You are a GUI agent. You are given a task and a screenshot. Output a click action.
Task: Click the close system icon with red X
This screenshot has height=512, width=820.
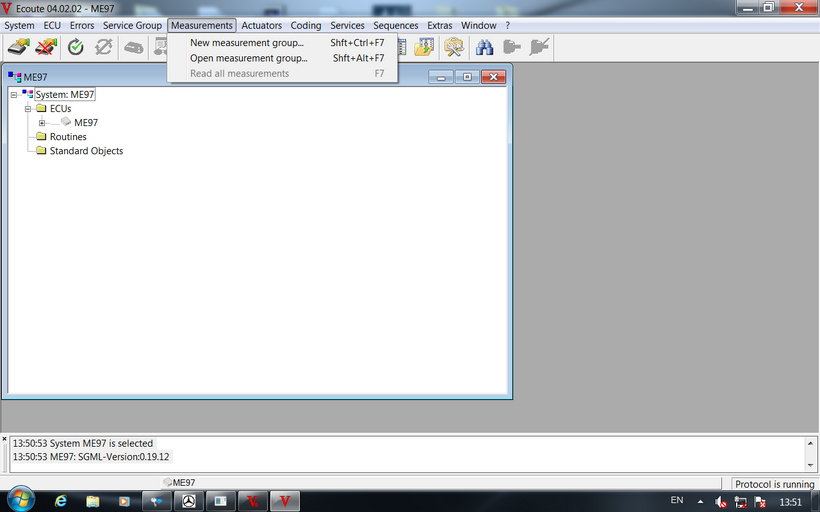point(46,47)
